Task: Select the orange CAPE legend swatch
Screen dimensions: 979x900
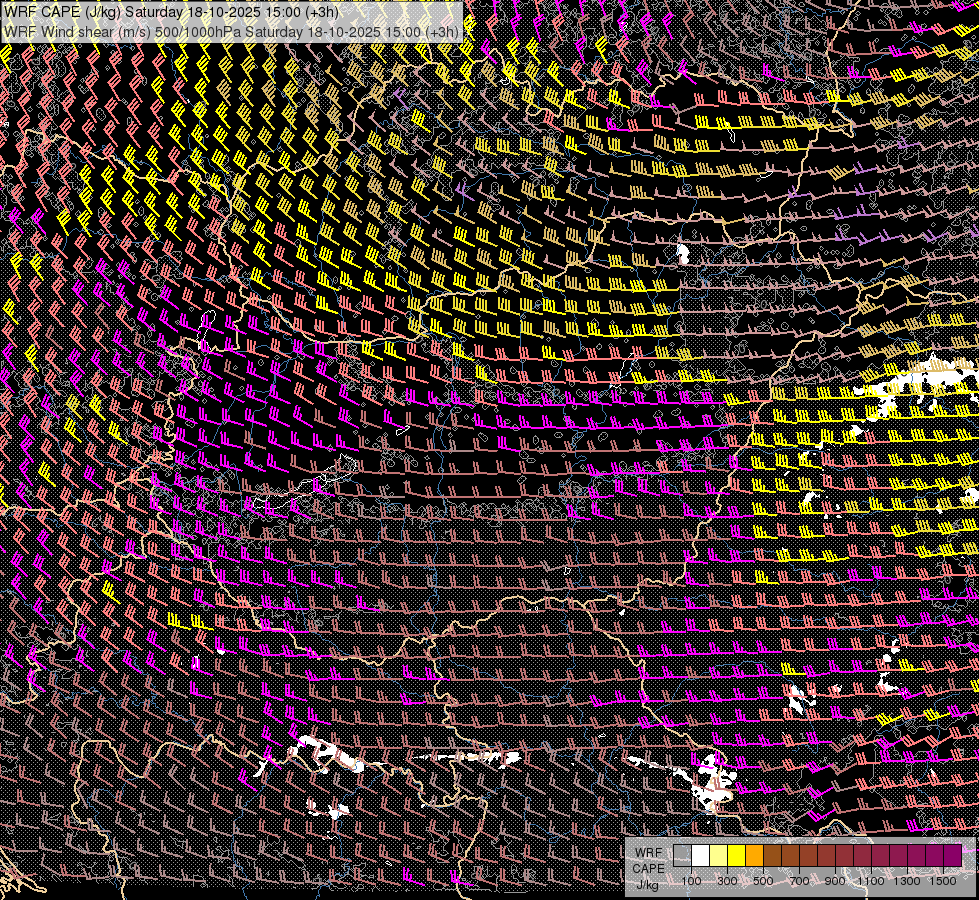Action: click(754, 856)
